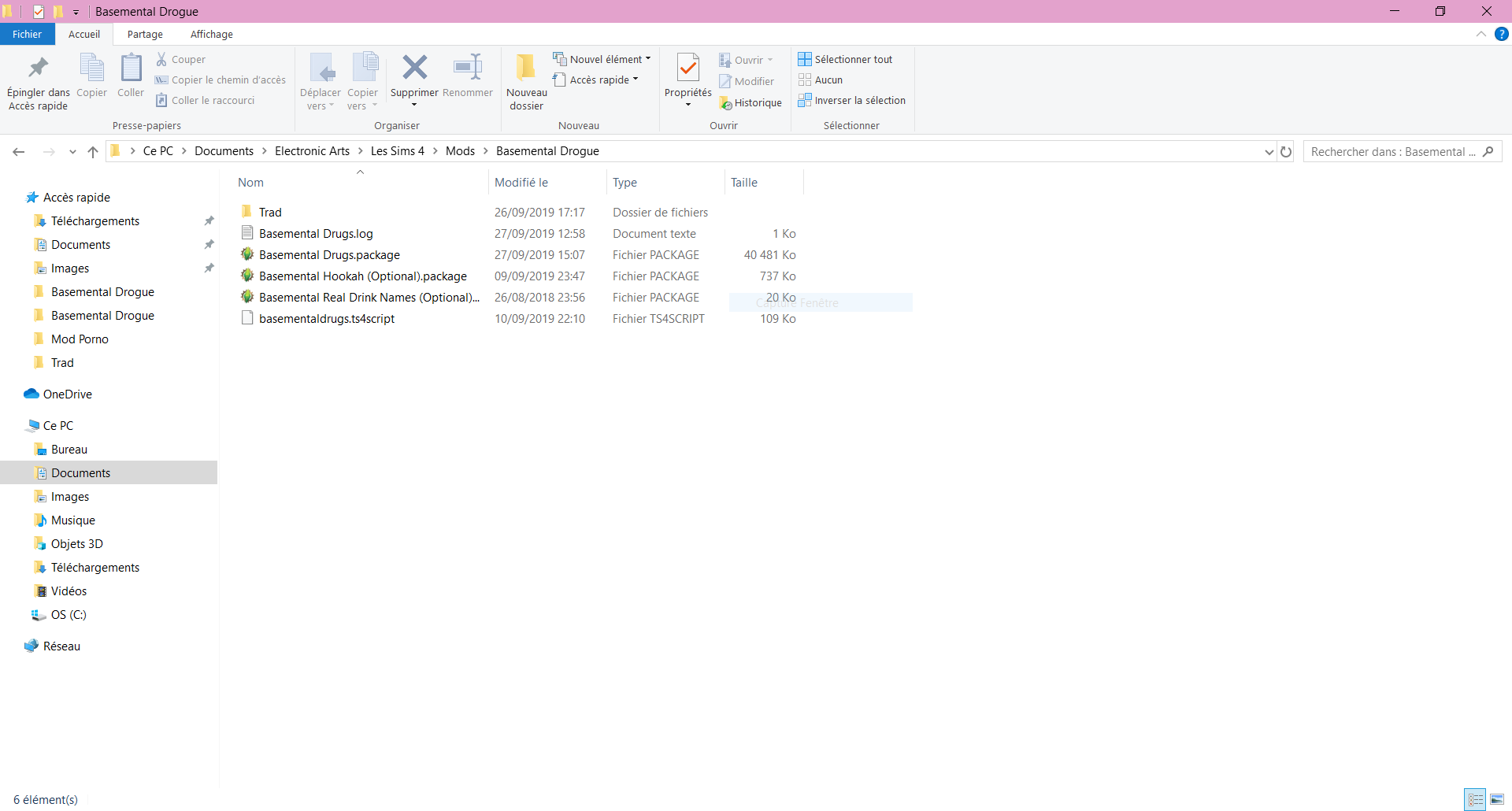Click the Épingler dans Accès rapide pin icon
1512x811 pixels.
[x=38, y=69]
